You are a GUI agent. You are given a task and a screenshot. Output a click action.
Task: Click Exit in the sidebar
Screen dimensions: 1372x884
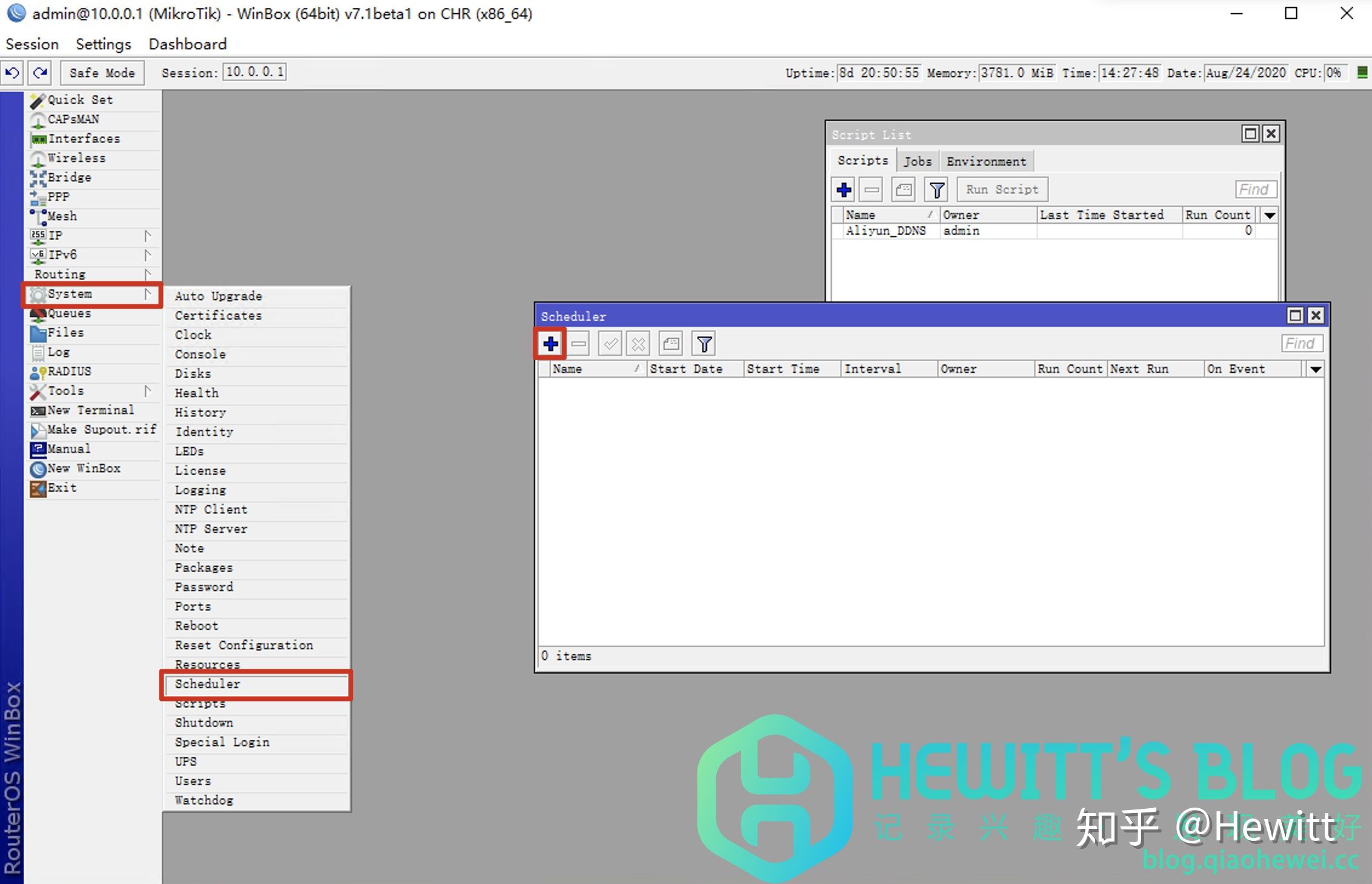point(94,488)
